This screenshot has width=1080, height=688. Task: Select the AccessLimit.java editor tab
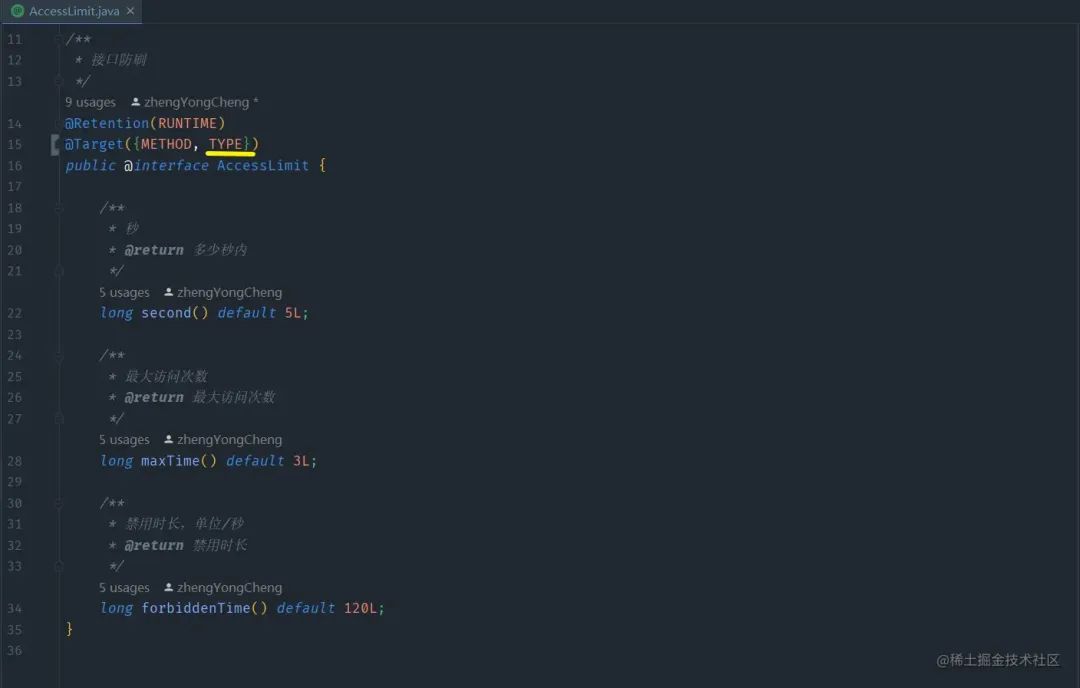73,11
